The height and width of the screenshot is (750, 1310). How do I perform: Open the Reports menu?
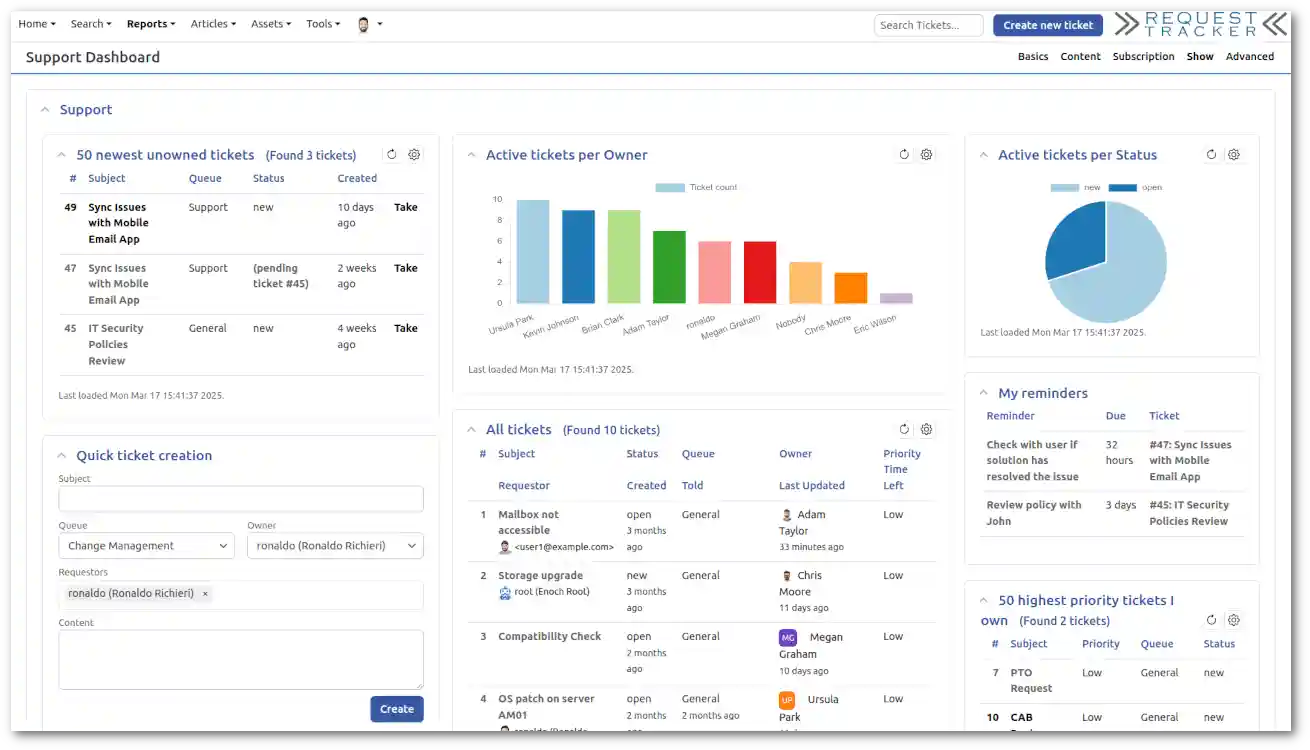150,23
